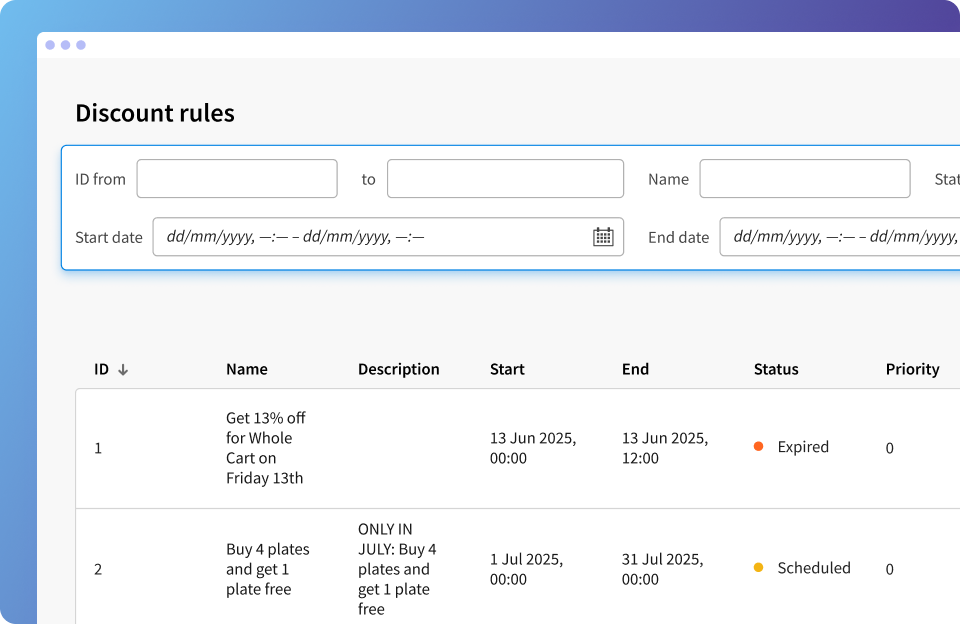Click priority value of the Scheduled rule

click(x=890, y=569)
